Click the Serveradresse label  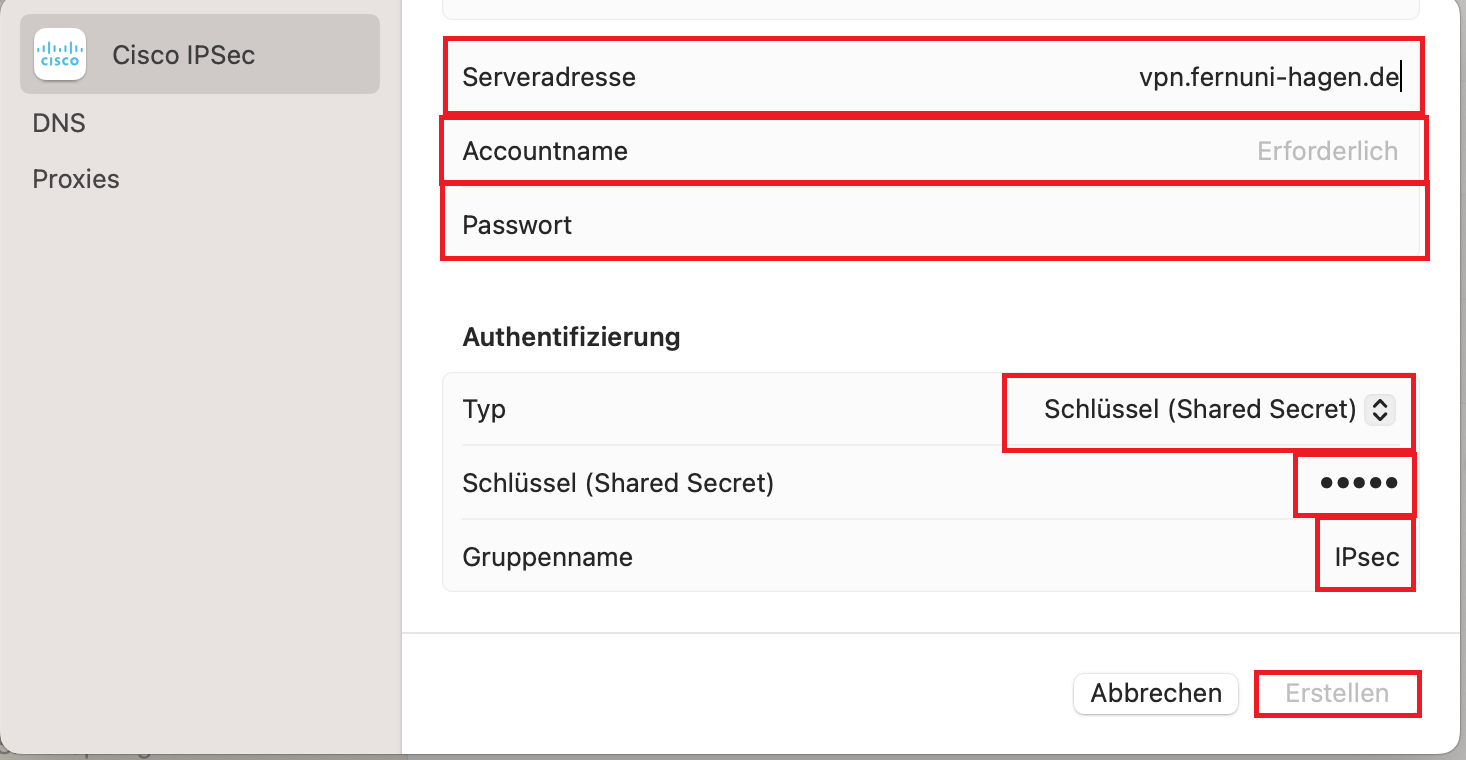click(549, 77)
